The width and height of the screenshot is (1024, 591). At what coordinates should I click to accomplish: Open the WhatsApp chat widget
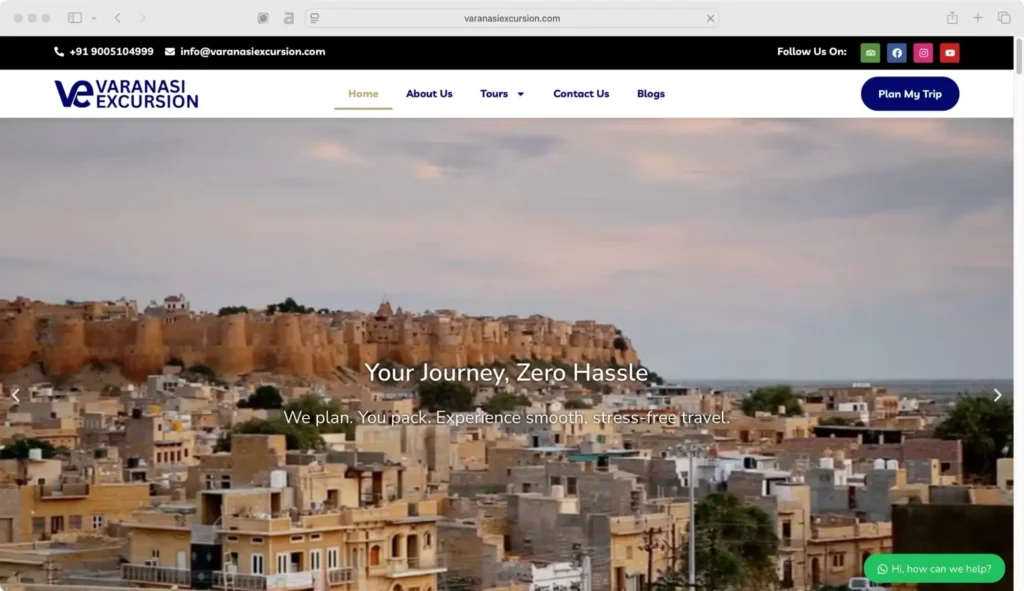pyautogui.click(x=934, y=568)
